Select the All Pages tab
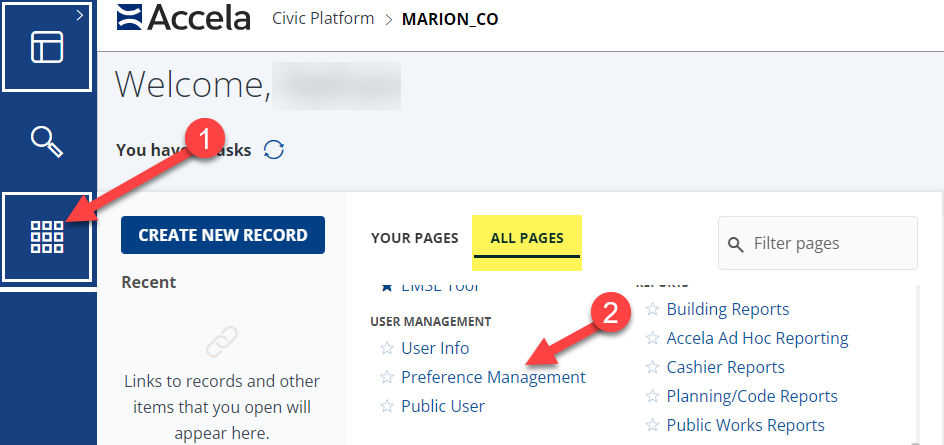Screen dimensions: 944x445 tap(527, 238)
